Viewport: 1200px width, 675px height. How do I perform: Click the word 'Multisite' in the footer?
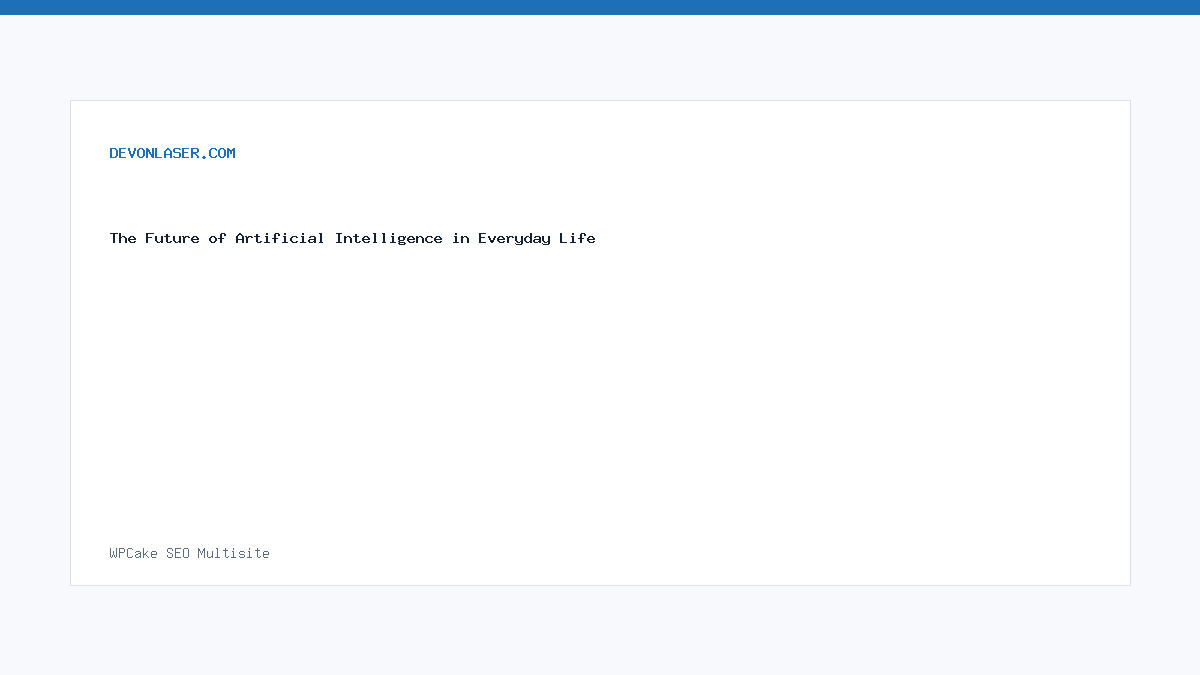[233, 553]
